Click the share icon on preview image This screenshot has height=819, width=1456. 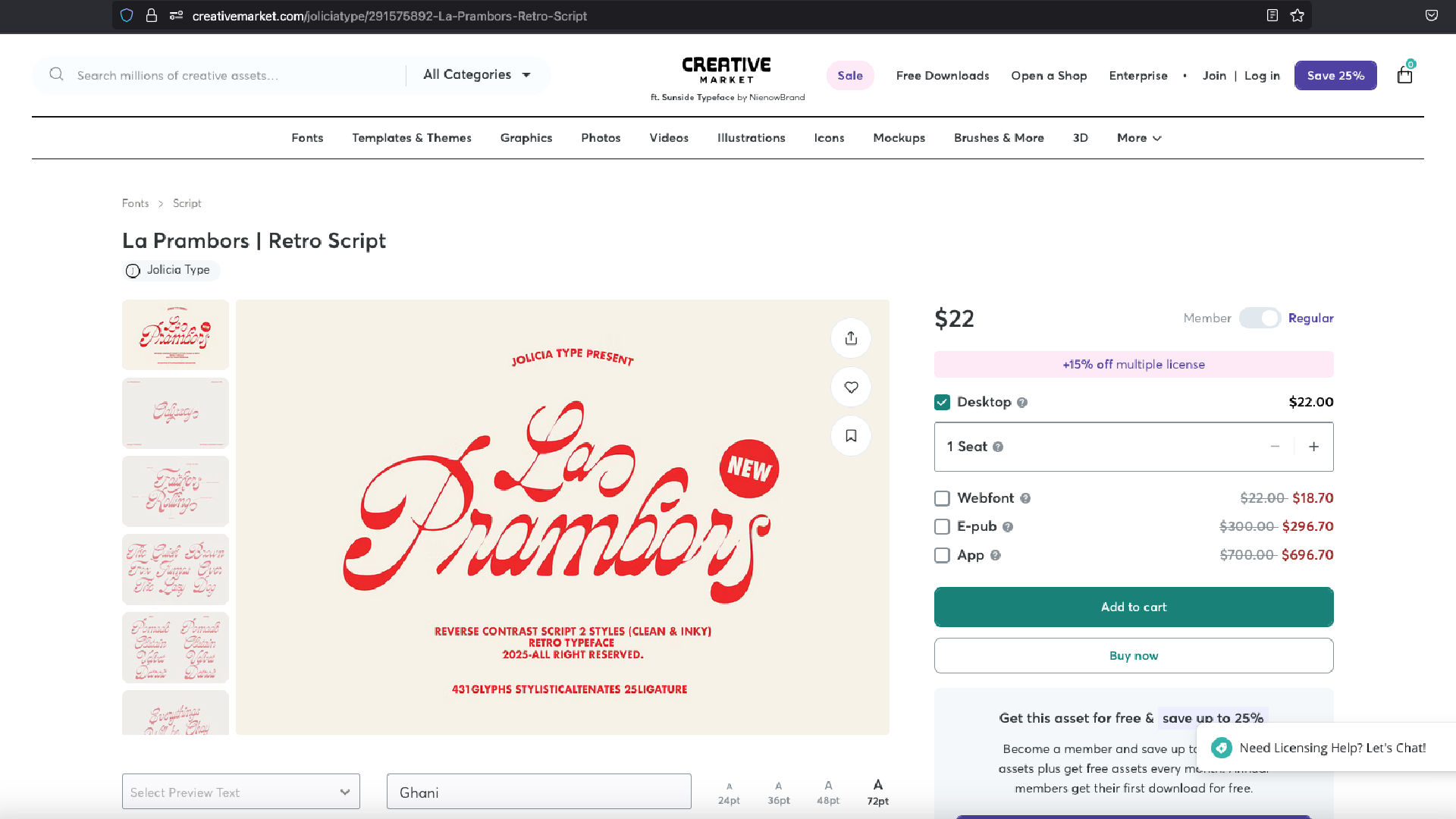[851, 338]
